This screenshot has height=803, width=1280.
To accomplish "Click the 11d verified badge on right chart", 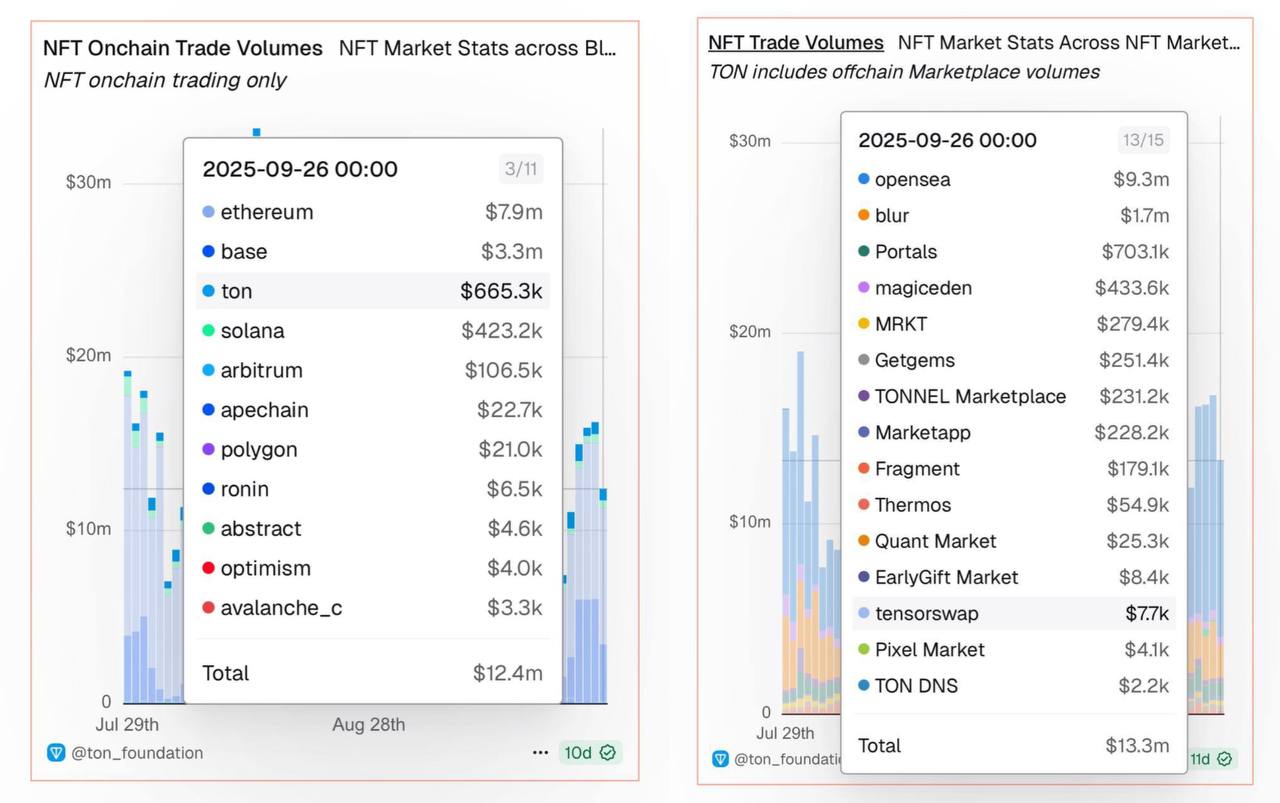I will pos(1211,759).
